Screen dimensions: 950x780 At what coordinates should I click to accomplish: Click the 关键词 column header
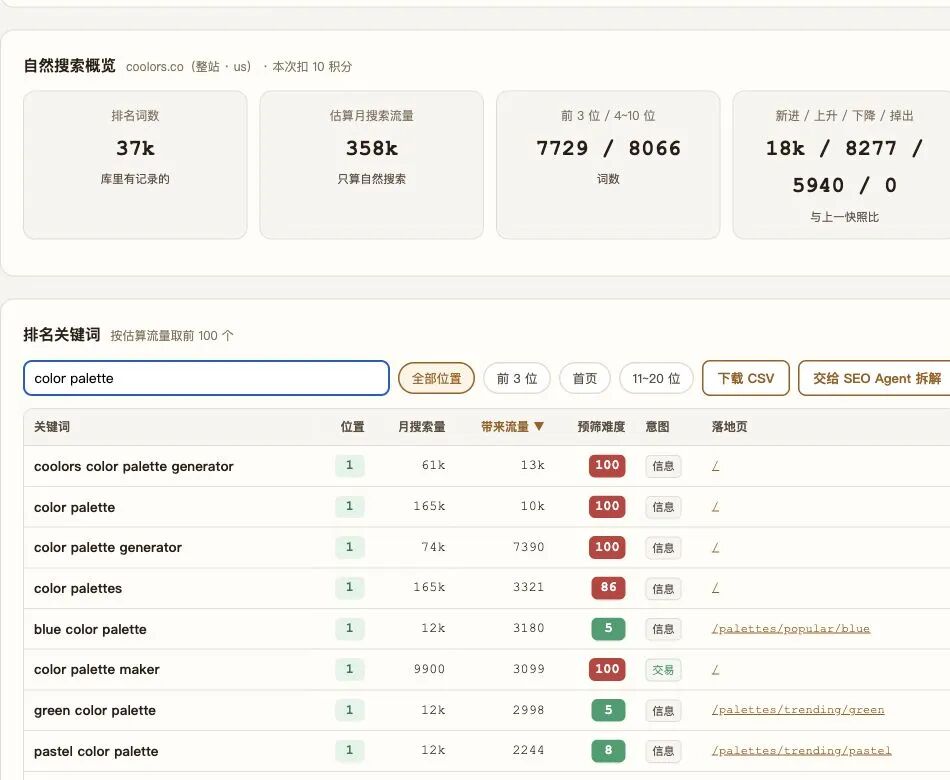coord(52,427)
